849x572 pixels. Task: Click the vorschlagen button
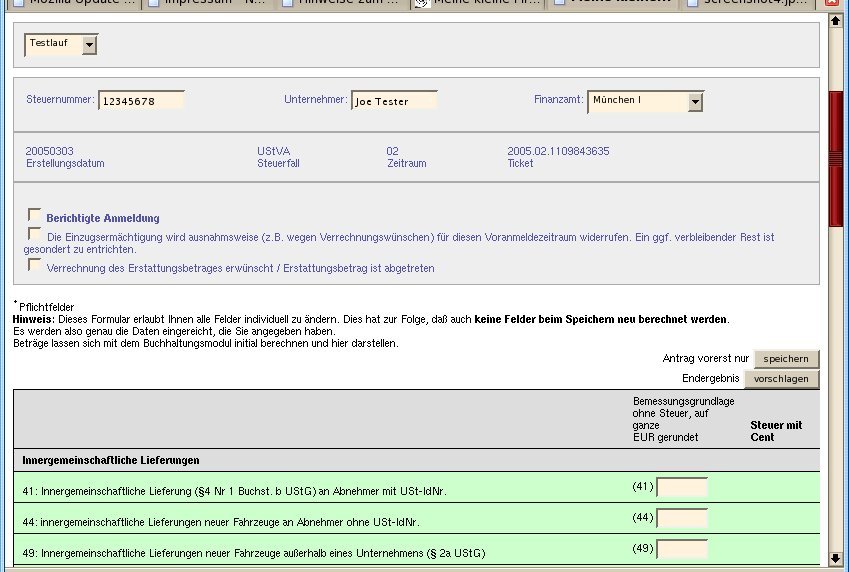[x=781, y=379]
